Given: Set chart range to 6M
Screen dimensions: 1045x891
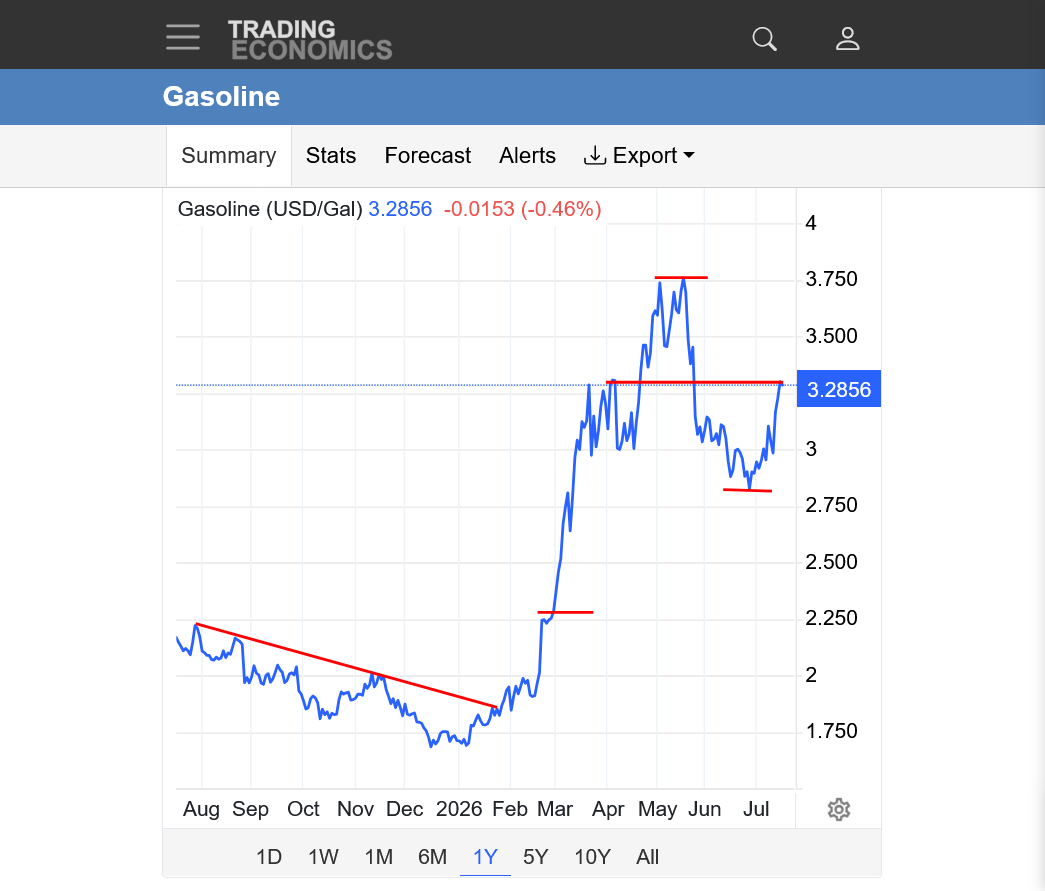Looking at the screenshot, I should (x=433, y=856).
